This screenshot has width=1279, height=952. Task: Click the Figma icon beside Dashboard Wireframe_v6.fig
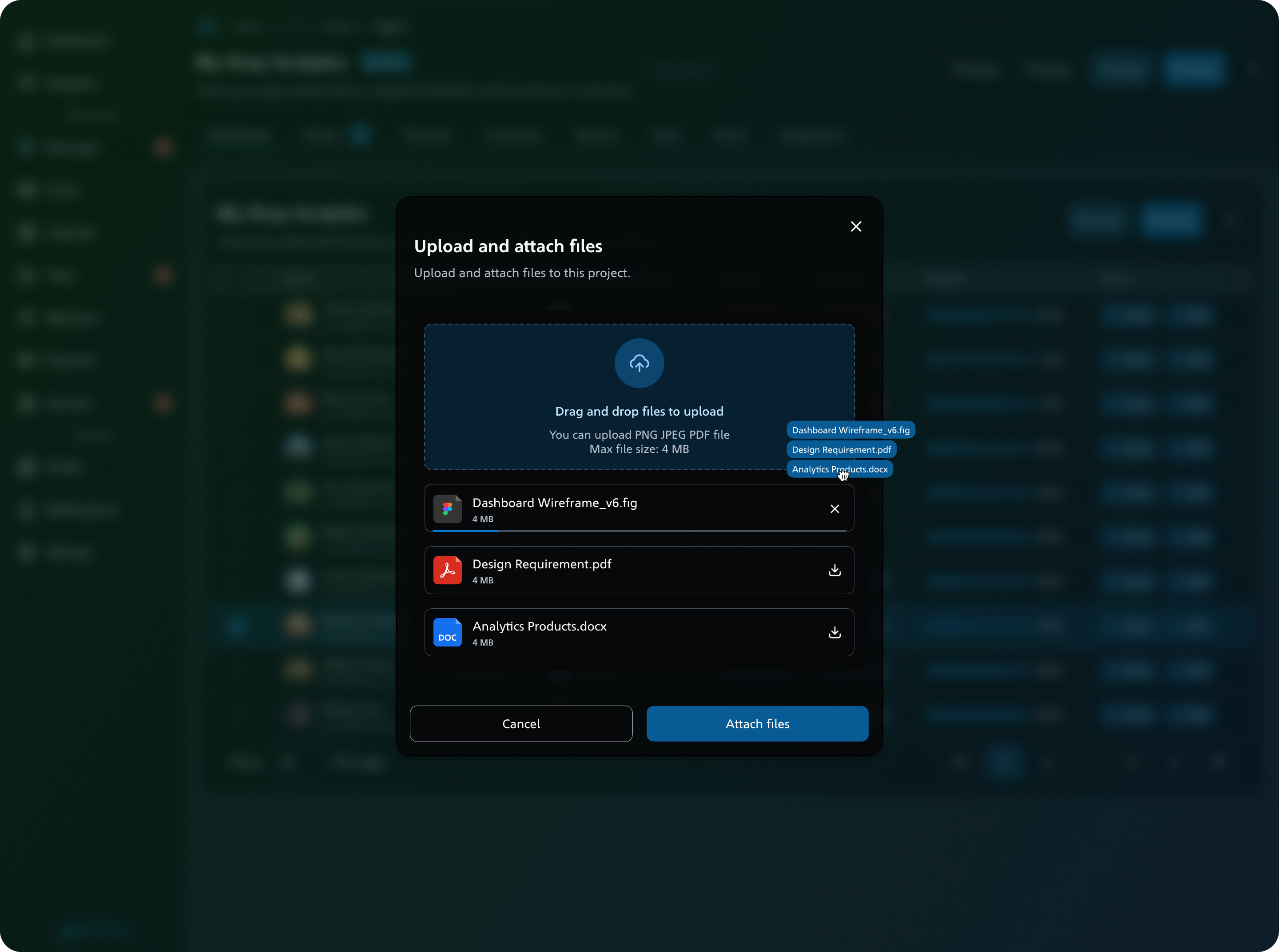pos(449,508)
